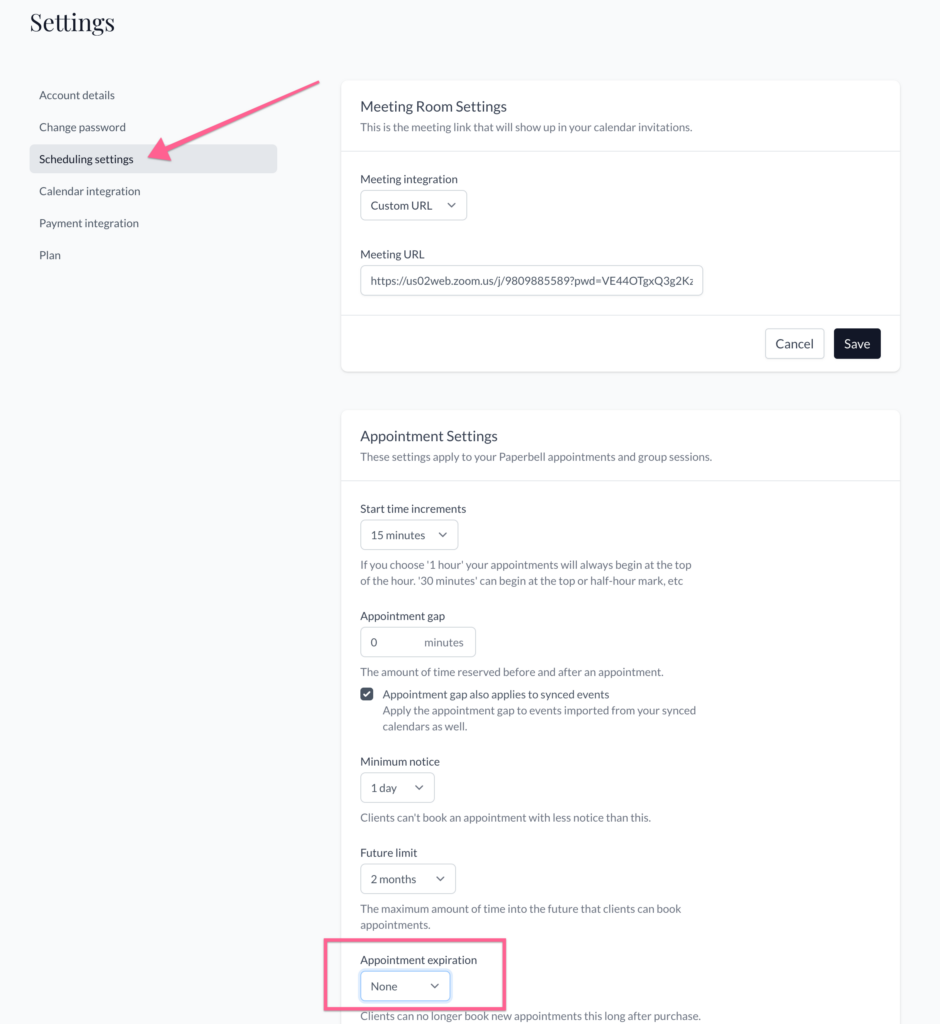Expand the Meeting integration dropdown
This screenshot has width=940, height=1024.
(413, 205)
